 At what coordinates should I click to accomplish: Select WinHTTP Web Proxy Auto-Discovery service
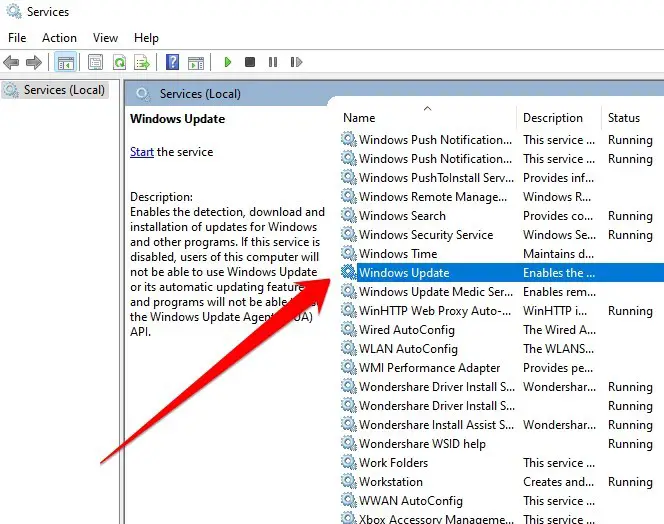point(502,311)
